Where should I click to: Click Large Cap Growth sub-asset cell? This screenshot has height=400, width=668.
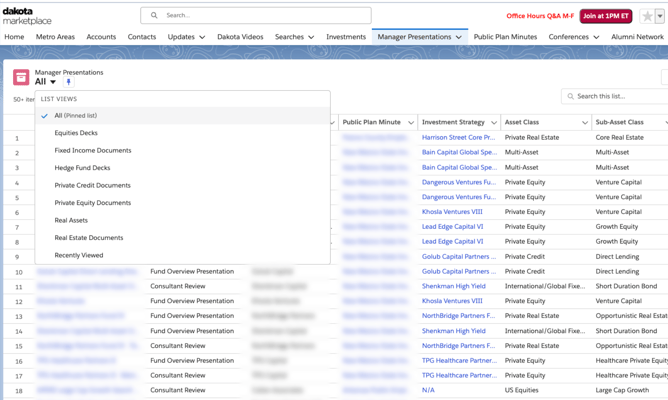(622, 390)
